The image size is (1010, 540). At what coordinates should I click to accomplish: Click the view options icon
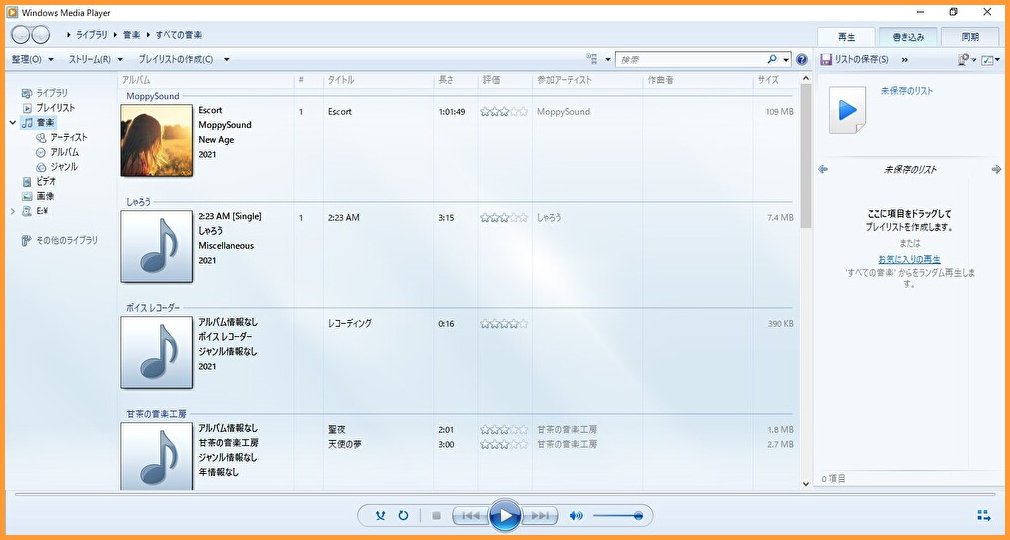592,59
